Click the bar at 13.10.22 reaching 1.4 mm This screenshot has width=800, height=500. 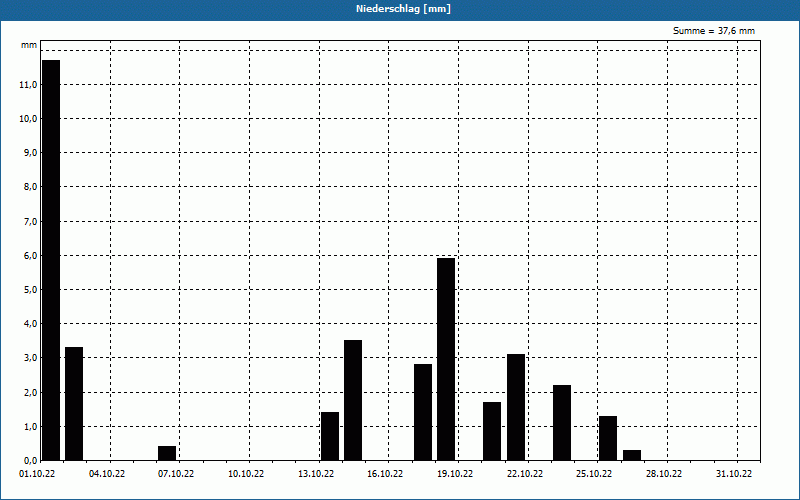(x=330, y=437)
